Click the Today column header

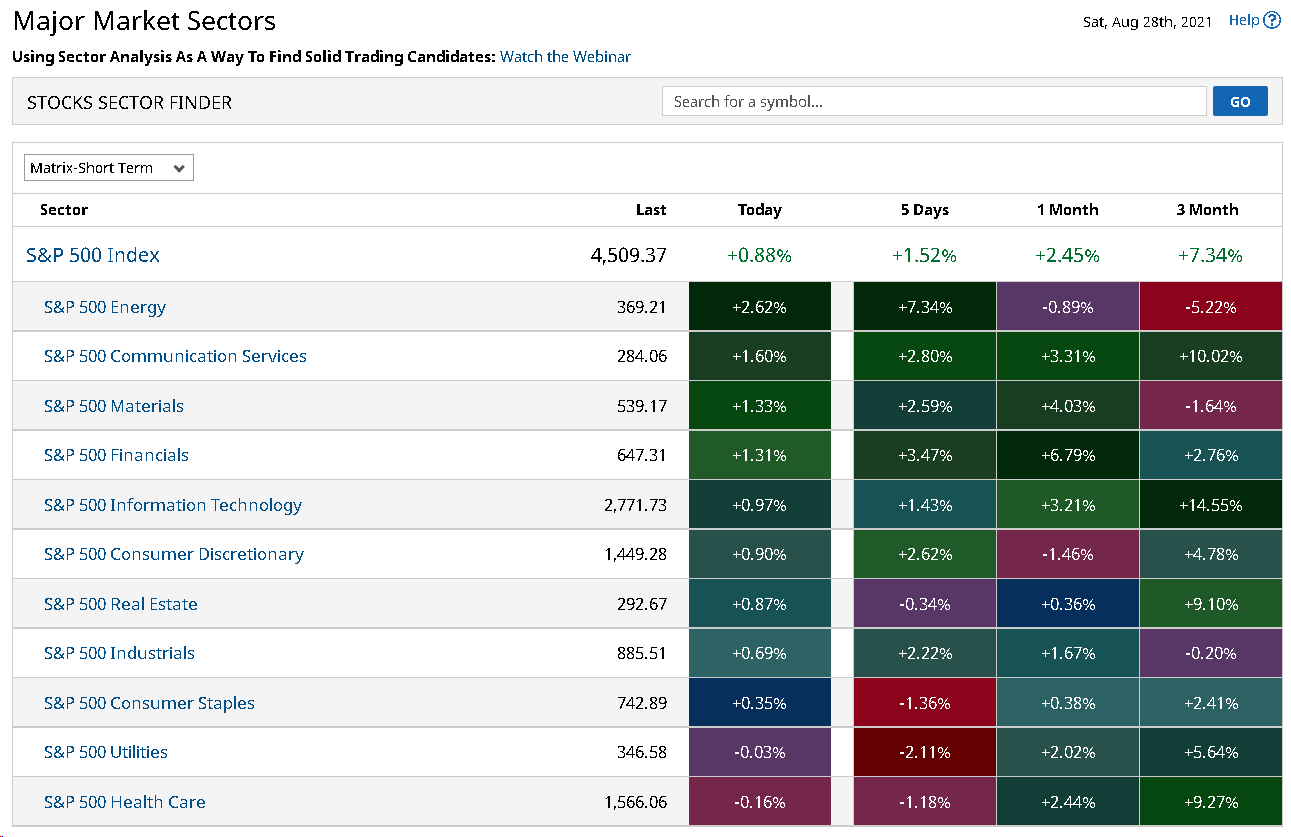pos(760,210)
